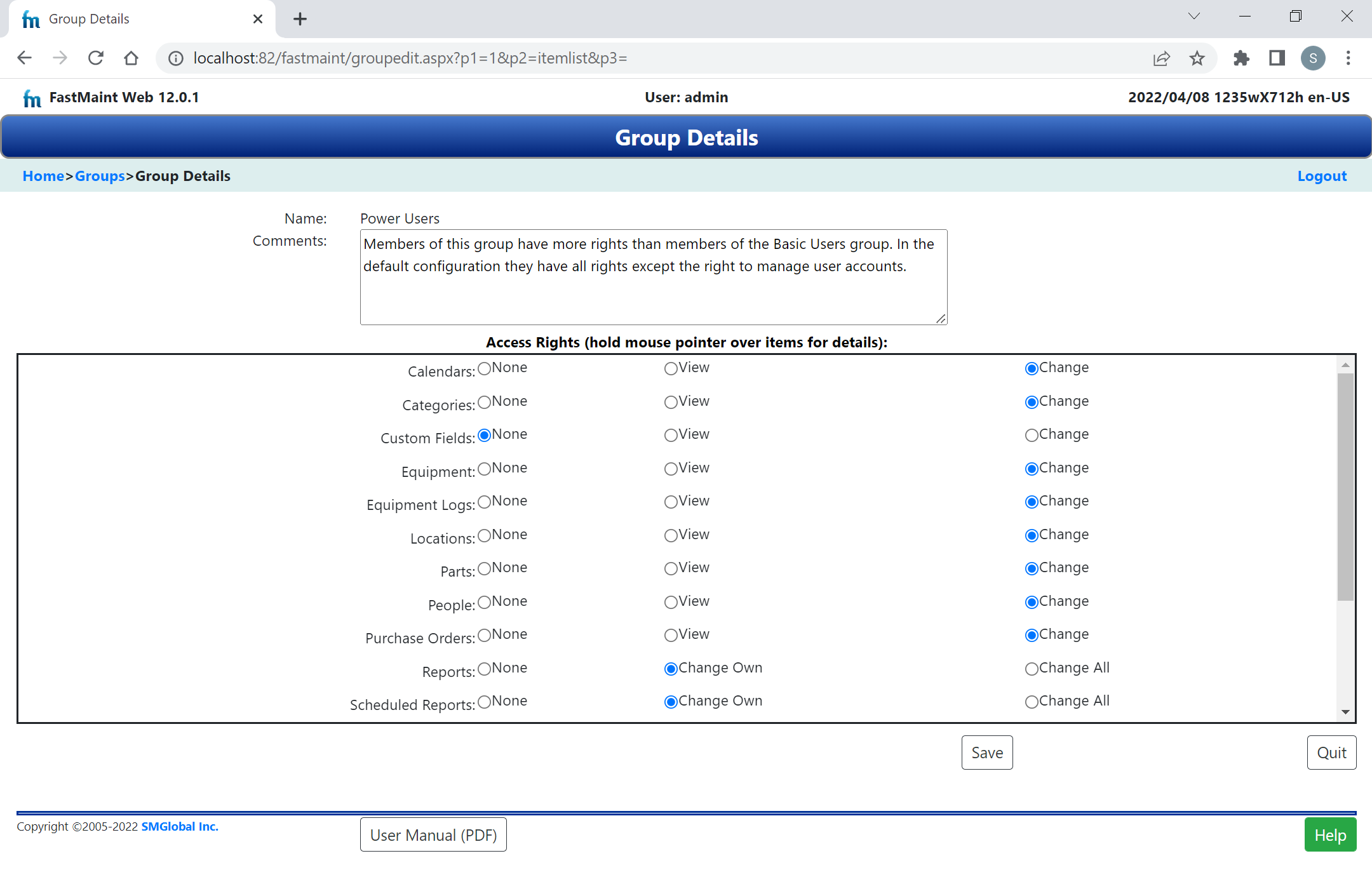Click the browser refresh icon
Image resolution: width=1372 pixels, height=870 pixels.
tap(96, 57)
